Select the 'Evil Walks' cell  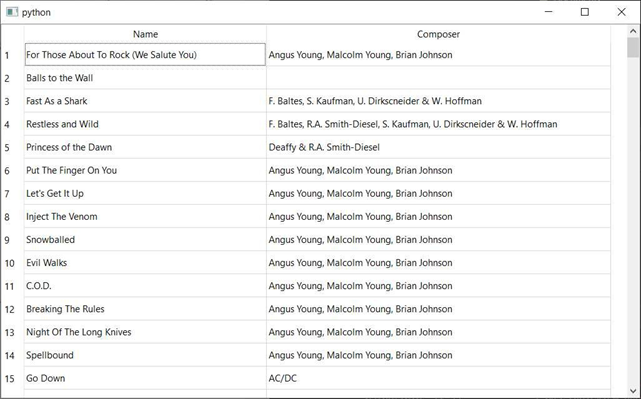pyautogui.click(x=145, y=262)
